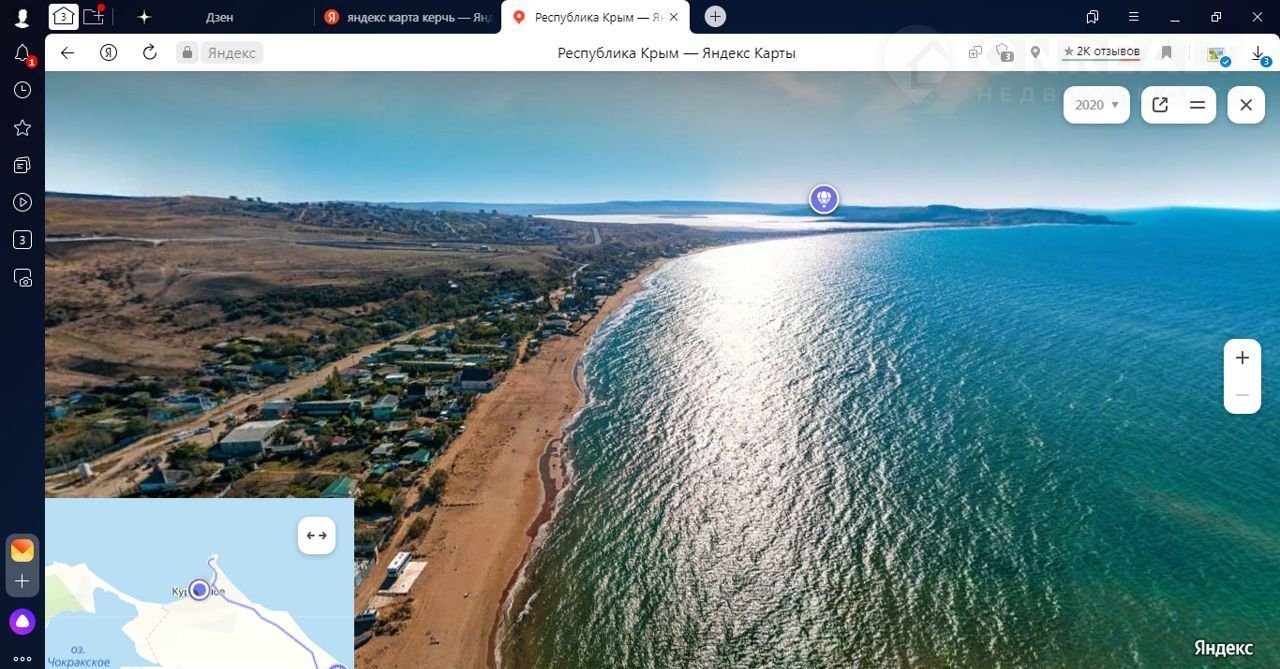Close the panorama viewer
The image size is (1280, 669).
[1246, 105]
